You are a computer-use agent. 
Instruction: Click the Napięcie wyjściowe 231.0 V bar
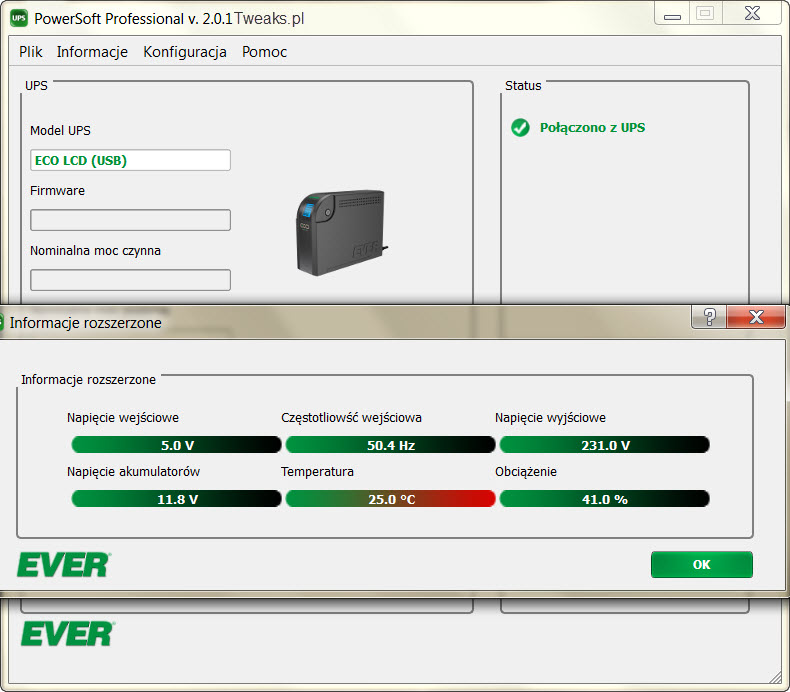[x=605, y=445]
